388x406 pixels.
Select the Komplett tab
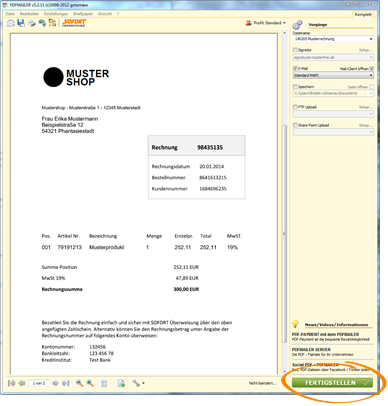[x=363, y=14]
